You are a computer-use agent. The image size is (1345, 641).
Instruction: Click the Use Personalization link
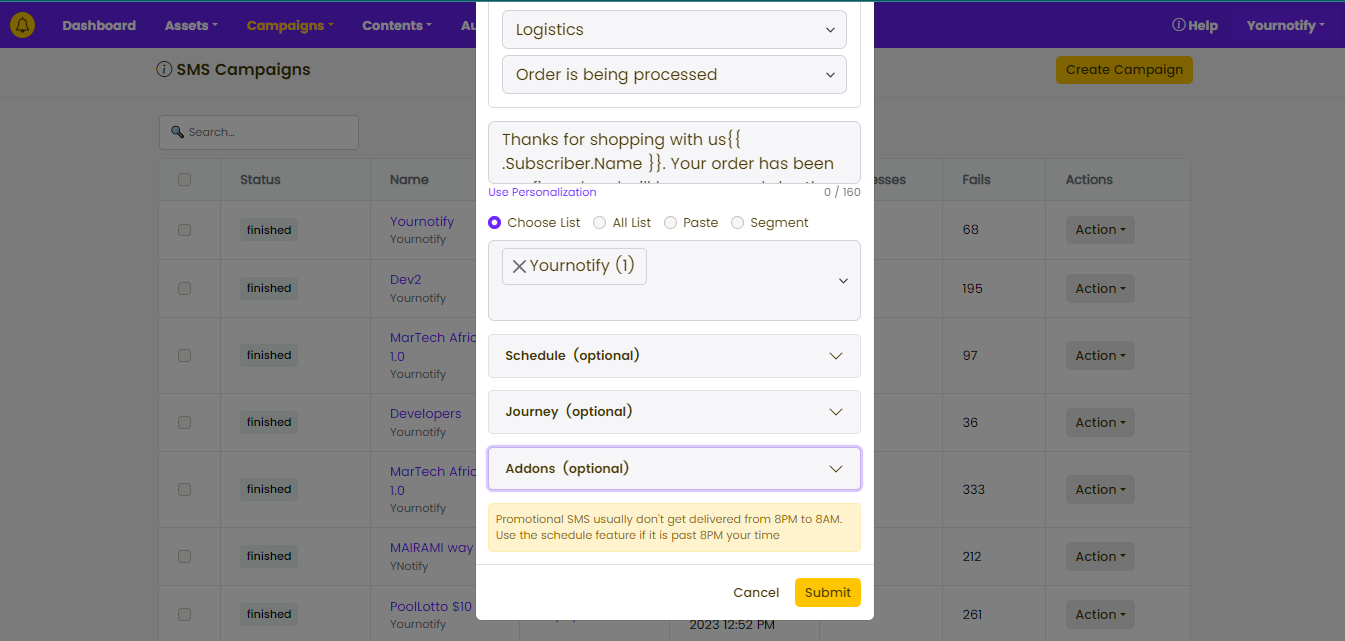click(542, 192)
